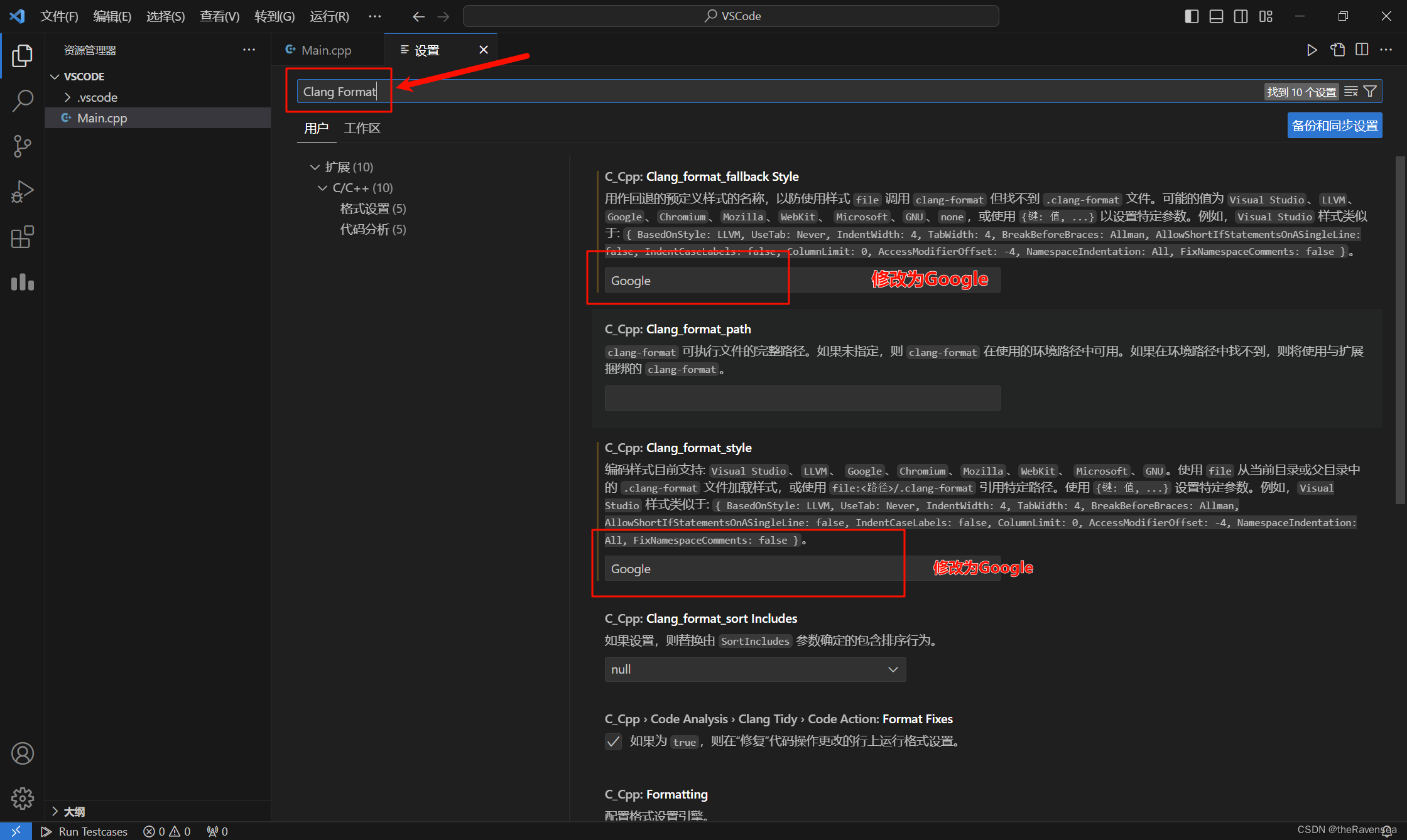The image size is (1407, 840).
Task: Open the Extensions view
Action: click(x=23, y=237)
